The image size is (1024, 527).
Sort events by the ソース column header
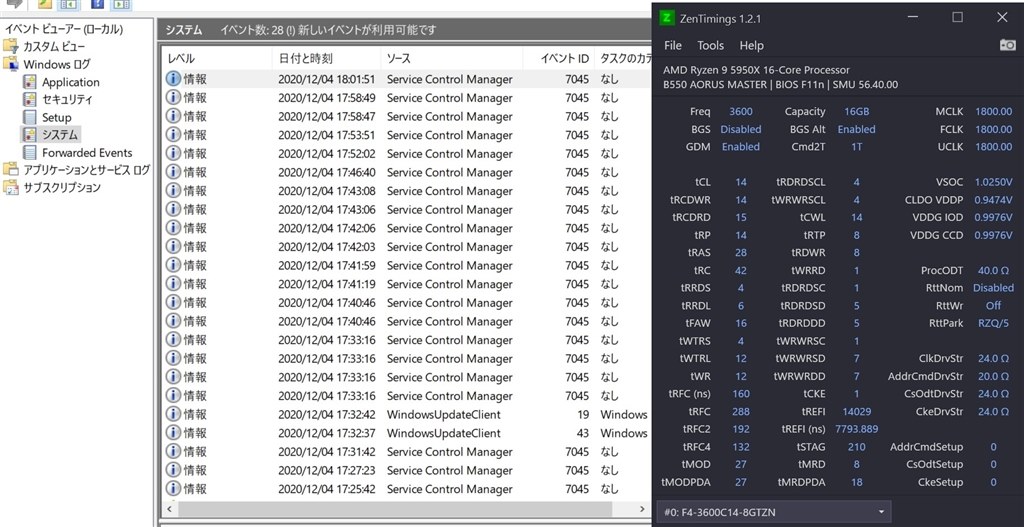(x=451, y=58)
